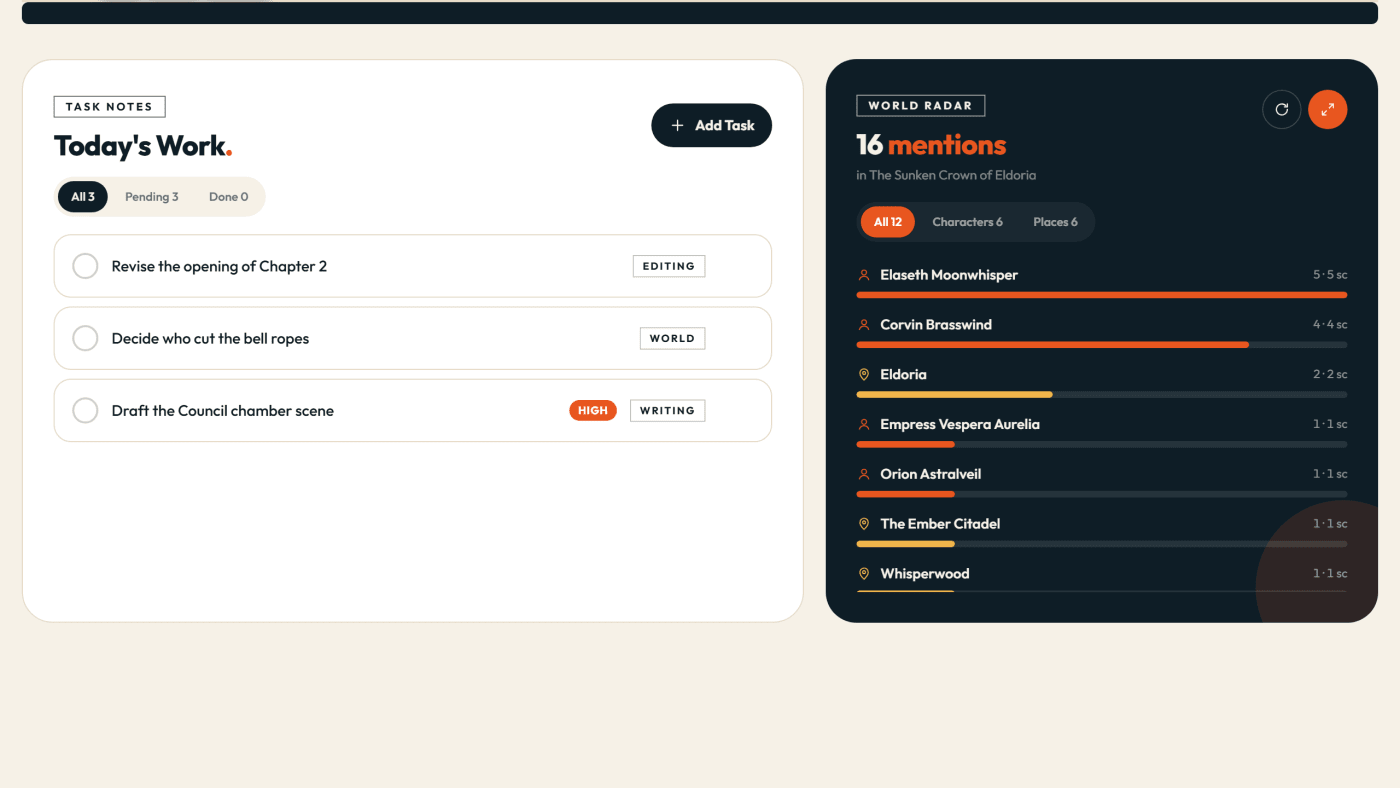This screenshot has height=788, width=1400.
Task: Click the 'Corvin Brasswind' name
Action: point(936,325)
